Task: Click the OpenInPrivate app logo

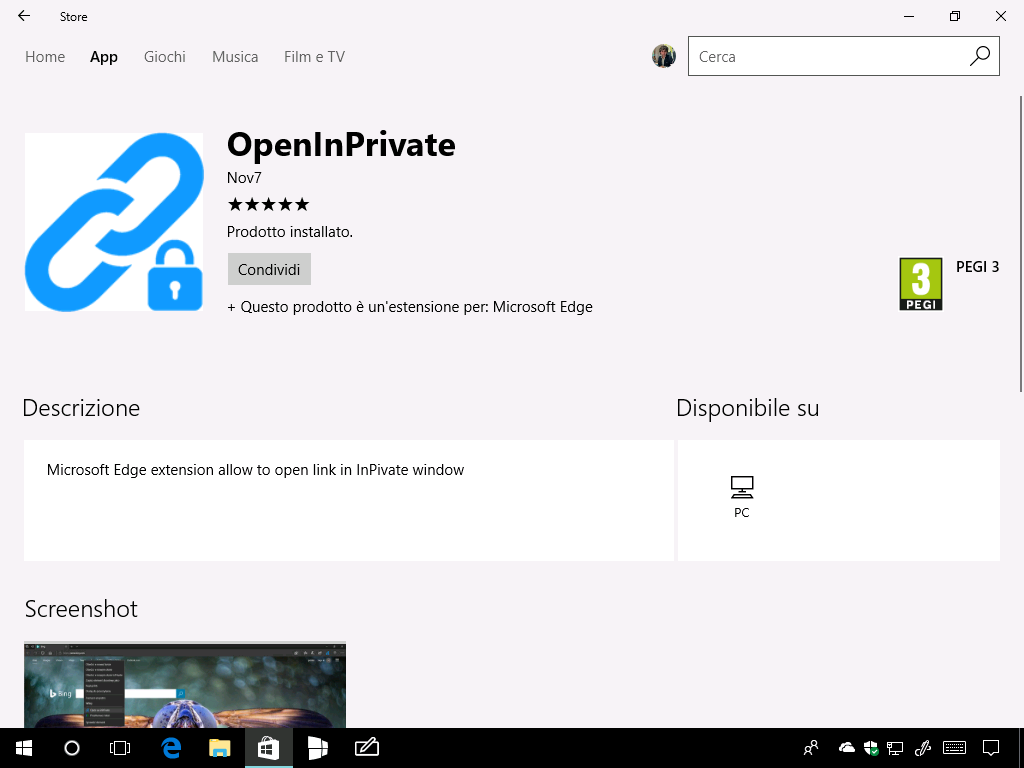Action: (114, 222)
